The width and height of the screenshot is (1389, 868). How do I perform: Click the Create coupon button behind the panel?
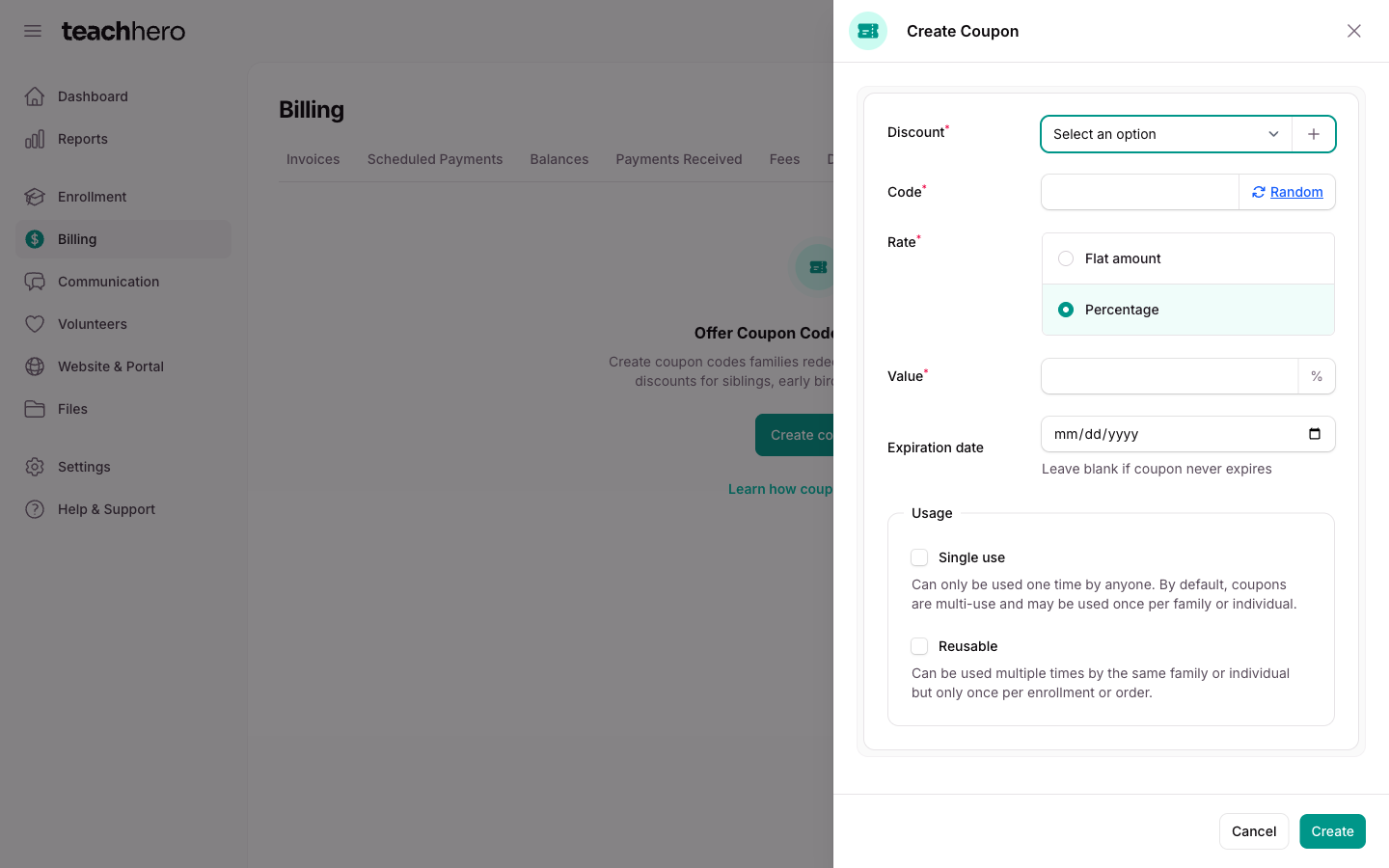coord(795,435)
